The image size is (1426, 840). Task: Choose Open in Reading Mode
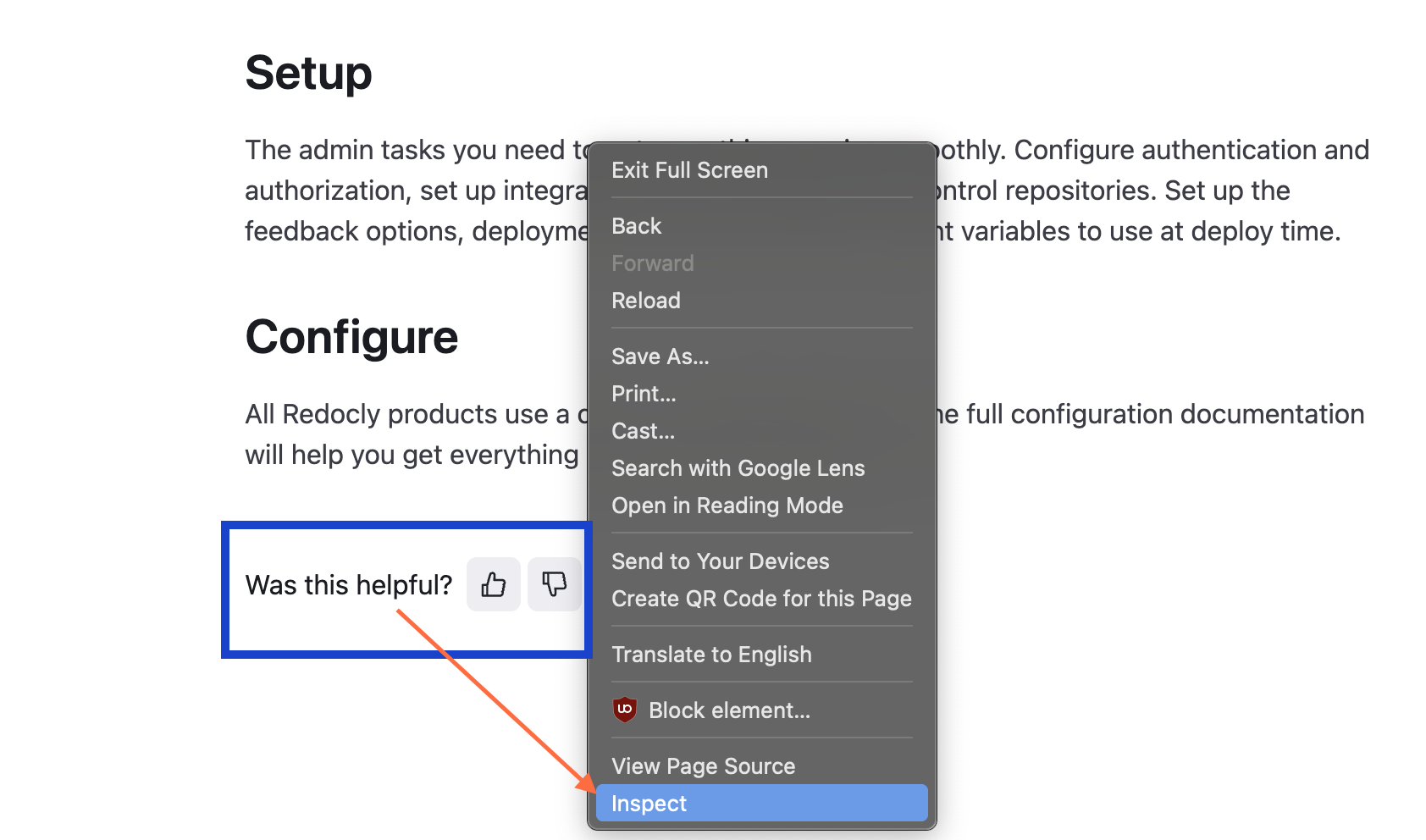[x=762, y=506]
